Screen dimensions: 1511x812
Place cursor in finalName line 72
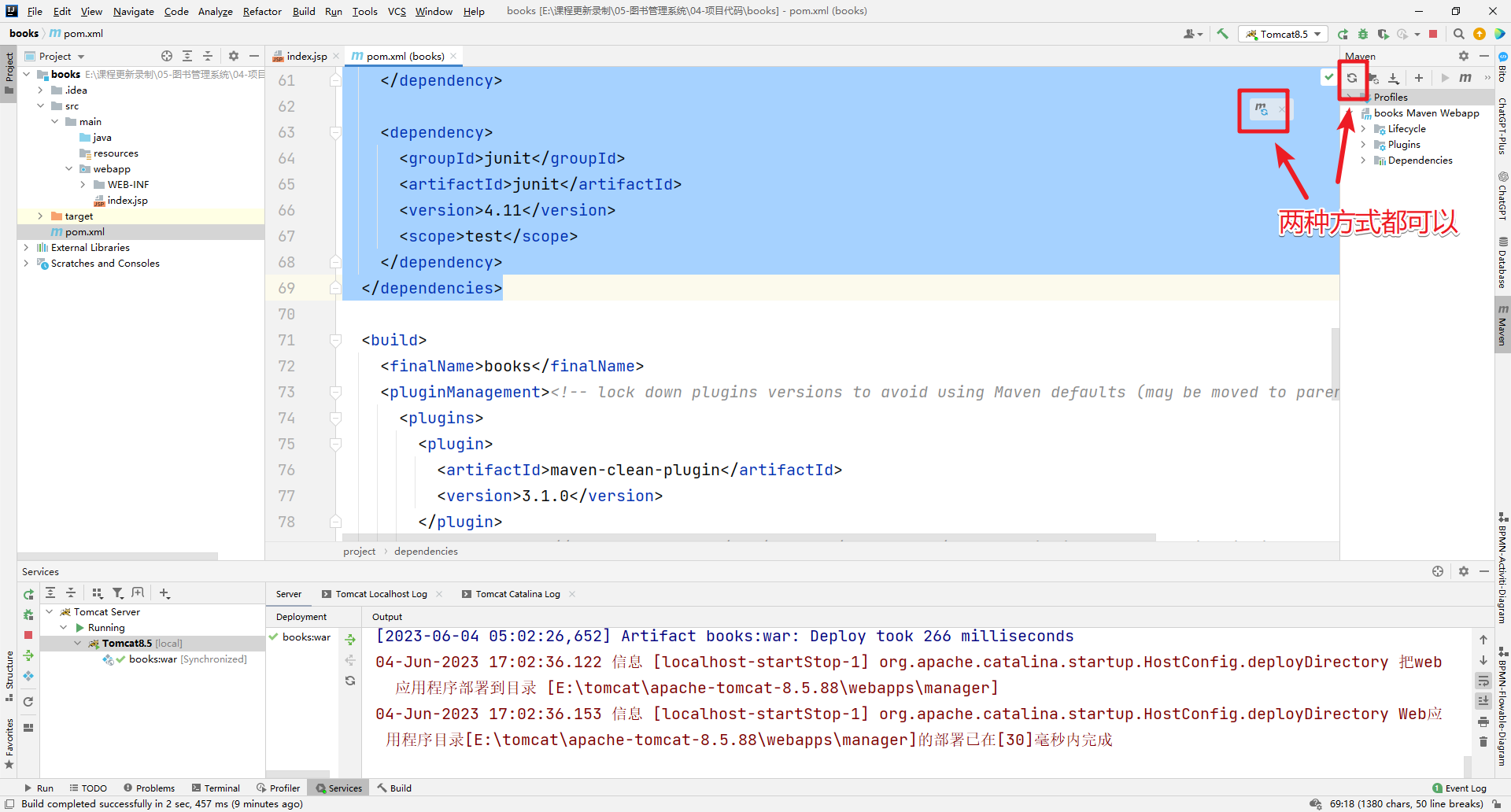(x=512, y=366)
